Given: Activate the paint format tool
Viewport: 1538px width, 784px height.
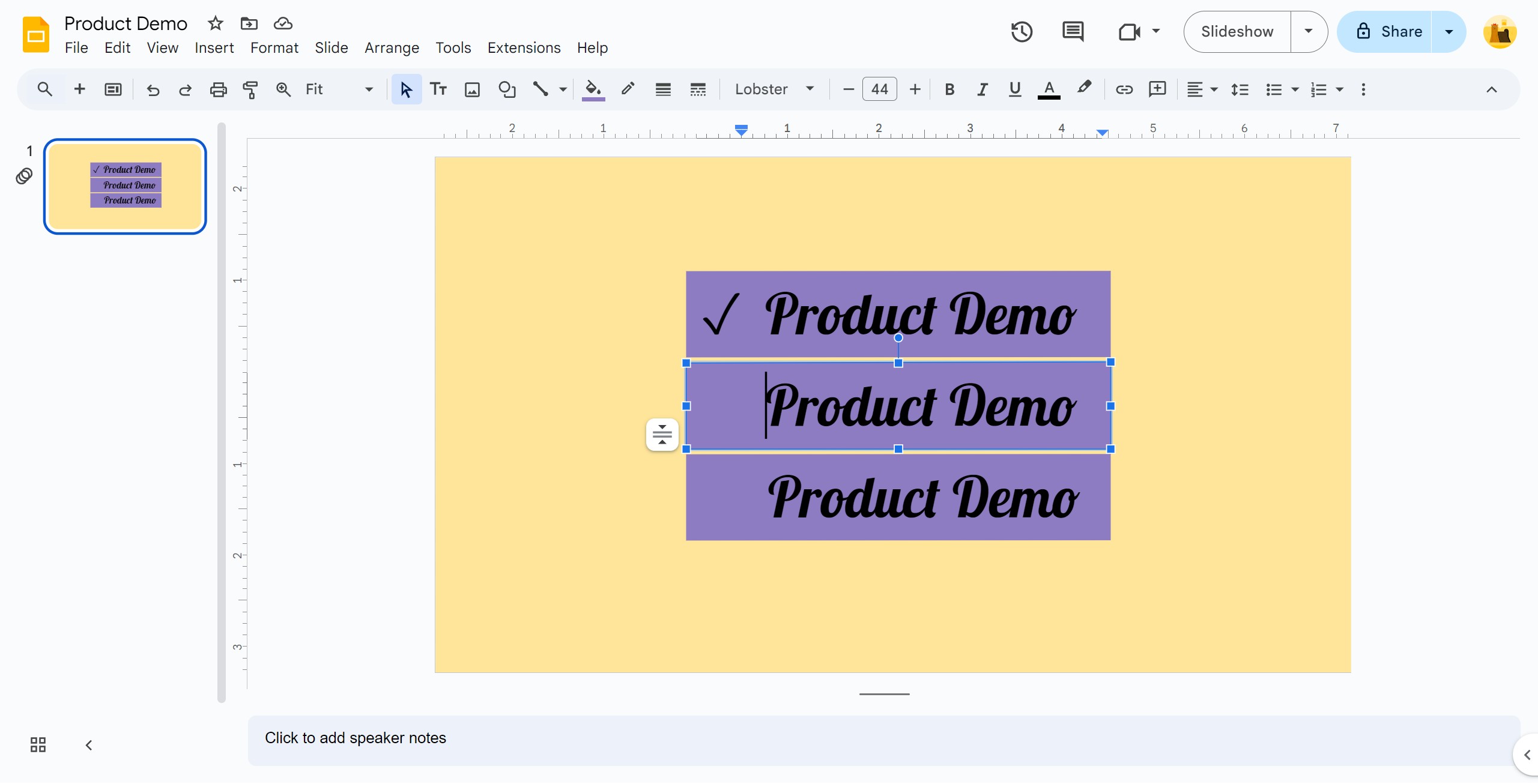Looking at the screenshot, I should pos(250,89).
